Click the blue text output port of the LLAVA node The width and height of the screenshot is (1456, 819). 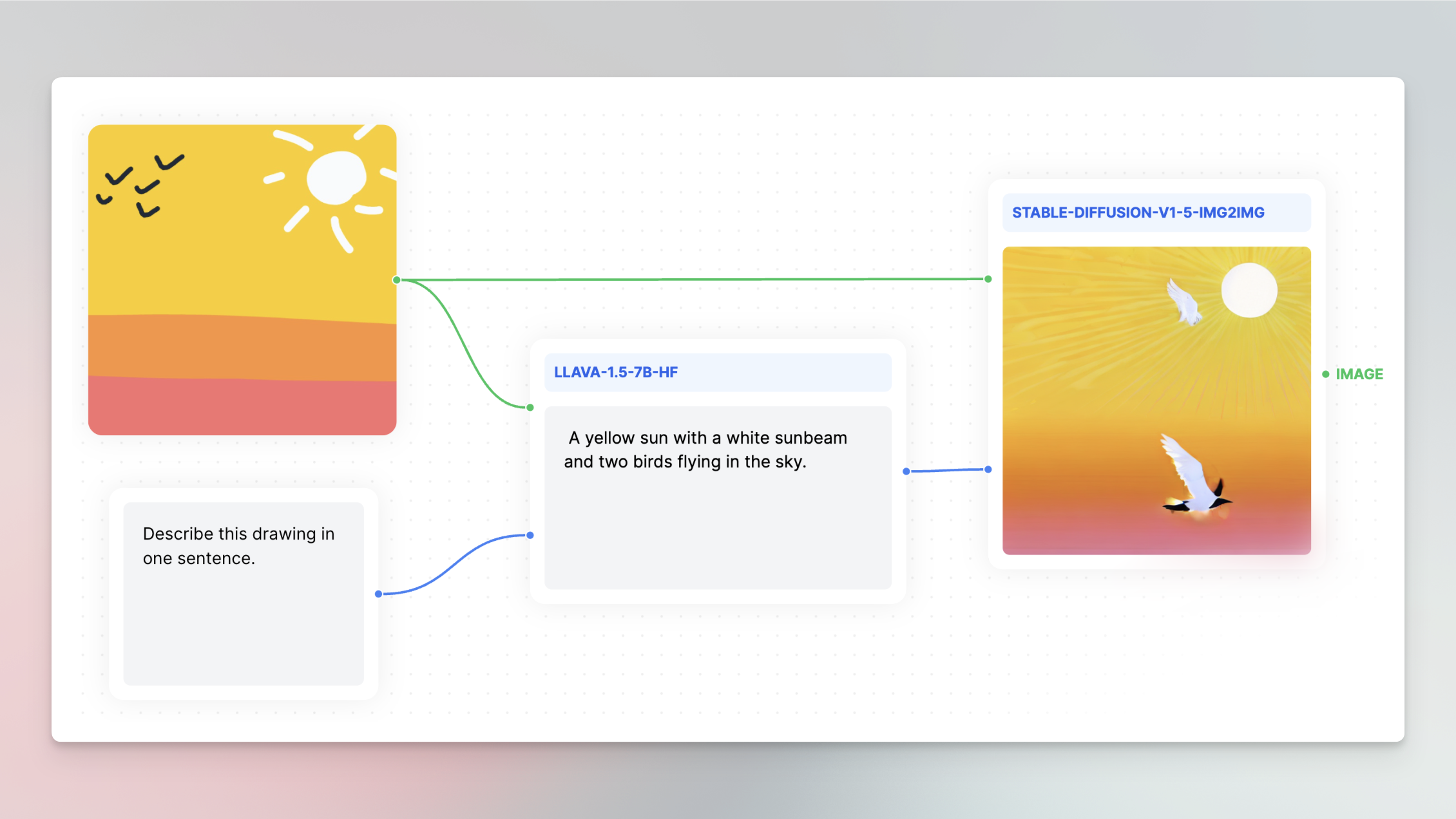(x=905, y=471)
